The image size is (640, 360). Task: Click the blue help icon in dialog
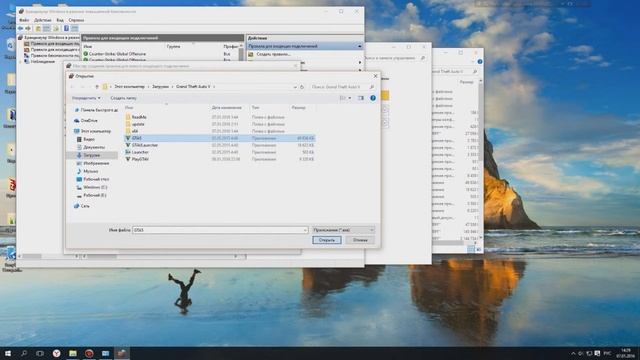tap(373, 98)
